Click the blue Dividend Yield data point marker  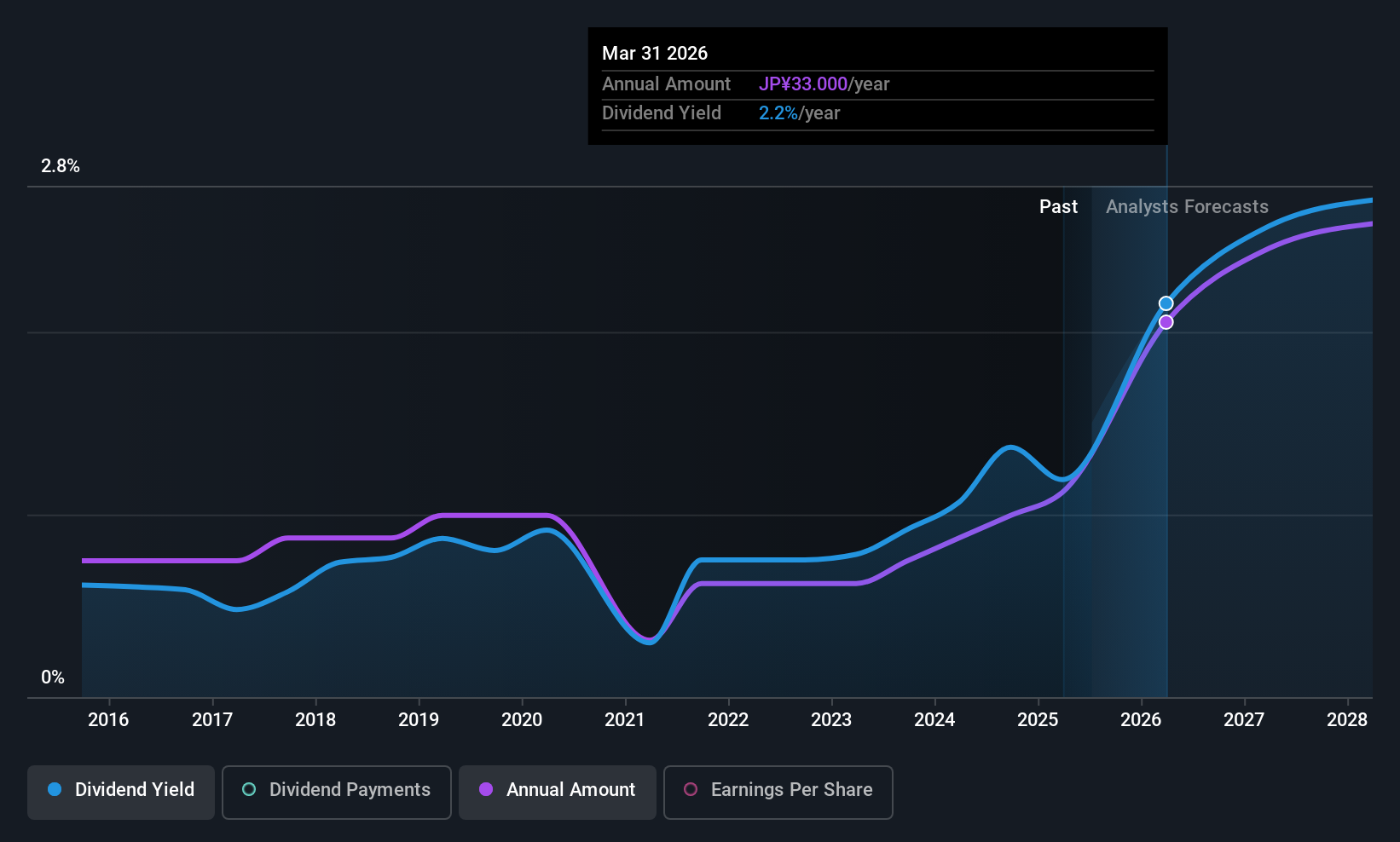1166,303
